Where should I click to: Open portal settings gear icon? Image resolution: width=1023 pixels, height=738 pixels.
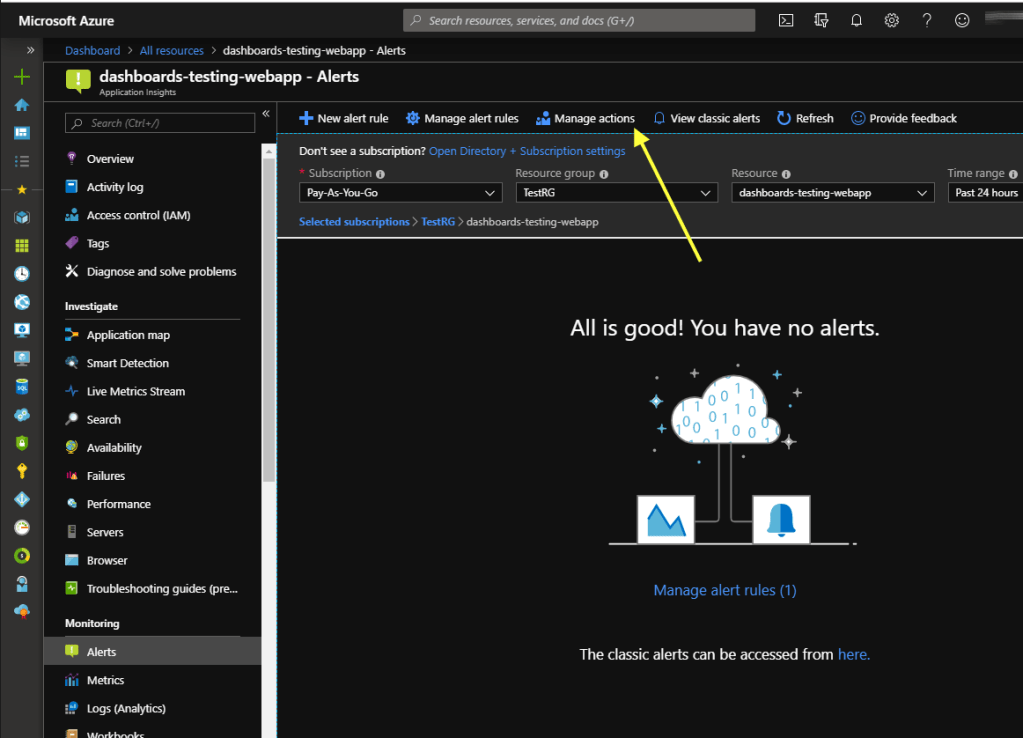(x=892, y=20)
